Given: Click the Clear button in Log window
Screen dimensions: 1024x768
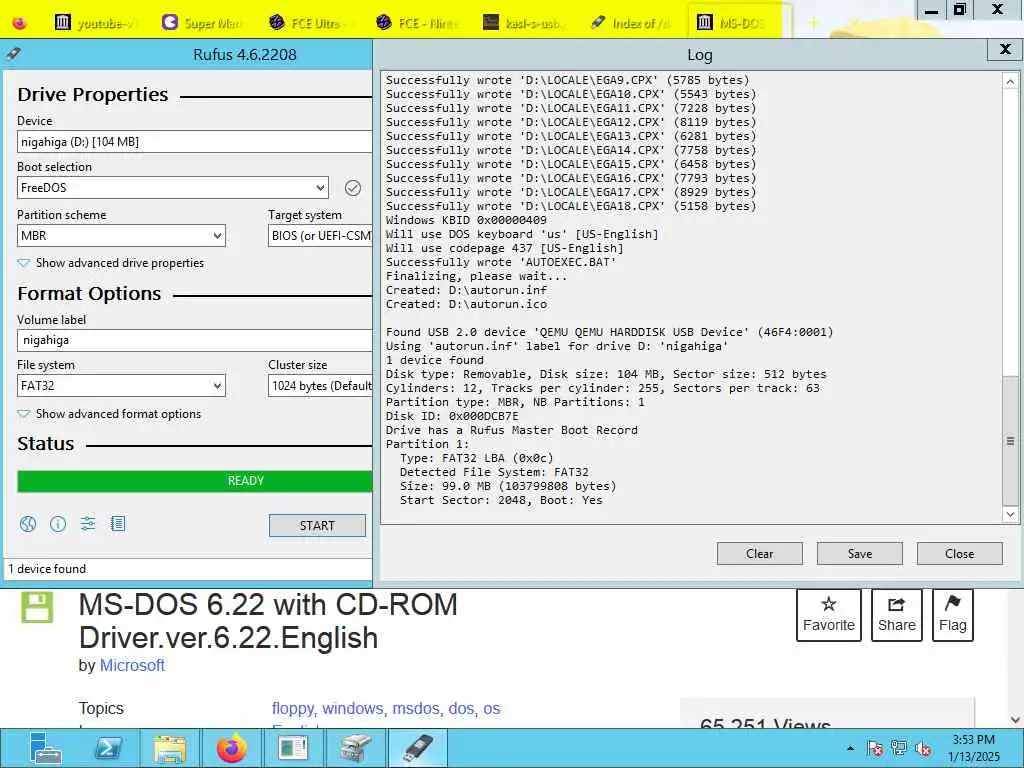Looking at the screenshot, I should point(760,554).
